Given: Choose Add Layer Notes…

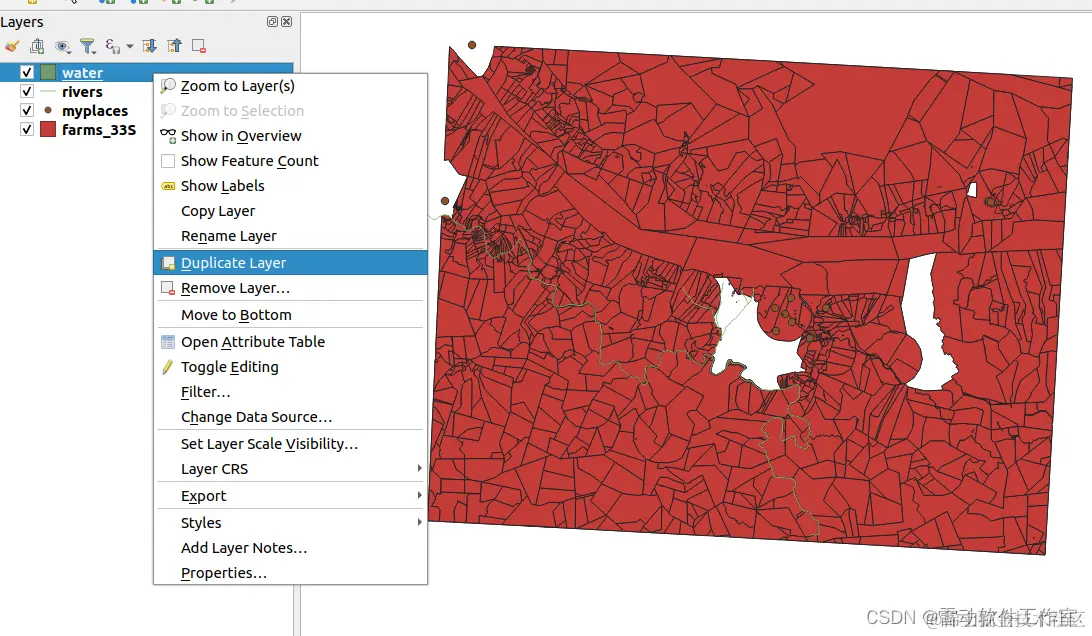Looking at the screenshot, I should coord(290,548).
